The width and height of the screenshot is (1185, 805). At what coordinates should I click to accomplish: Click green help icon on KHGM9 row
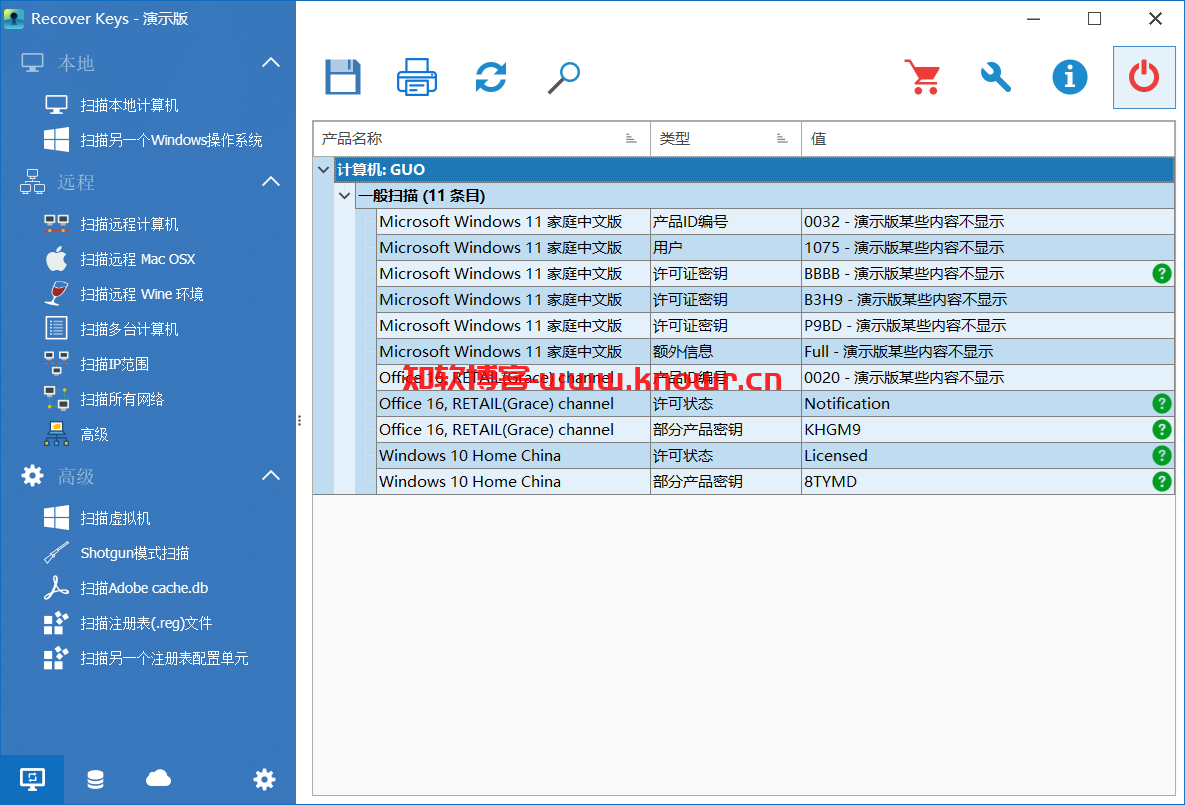coord(1162,429)
